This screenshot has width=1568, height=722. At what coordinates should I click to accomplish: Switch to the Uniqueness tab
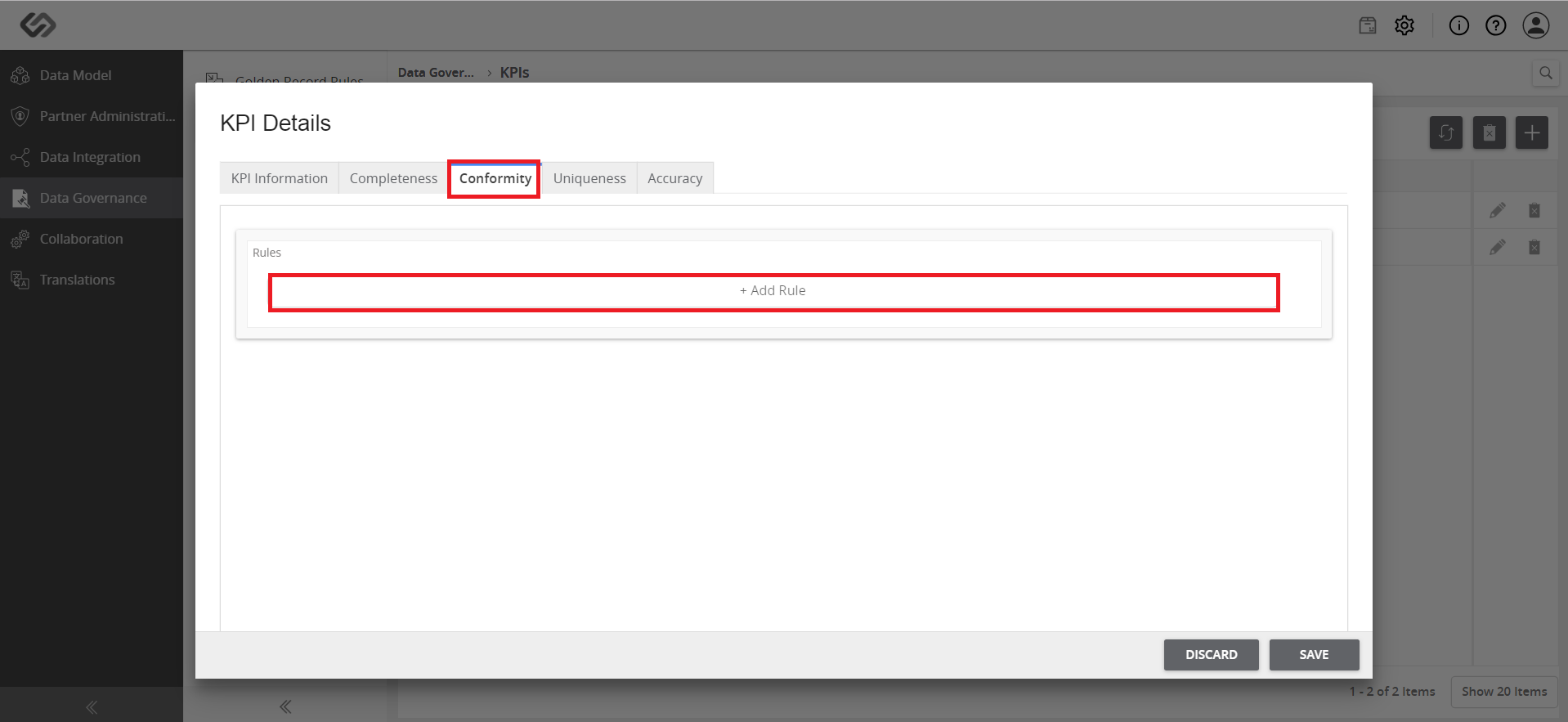(x=589, y=178)
